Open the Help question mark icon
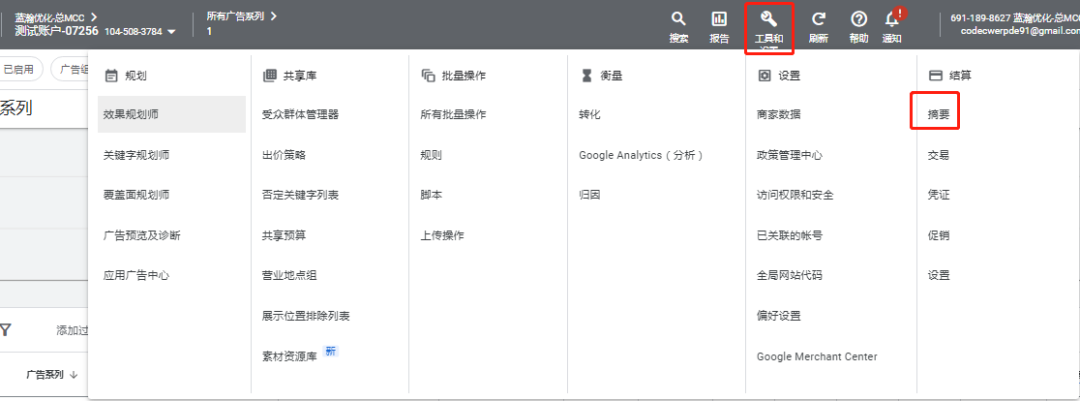The width and height of the screenshot is (1080, 401). point(858,19)
